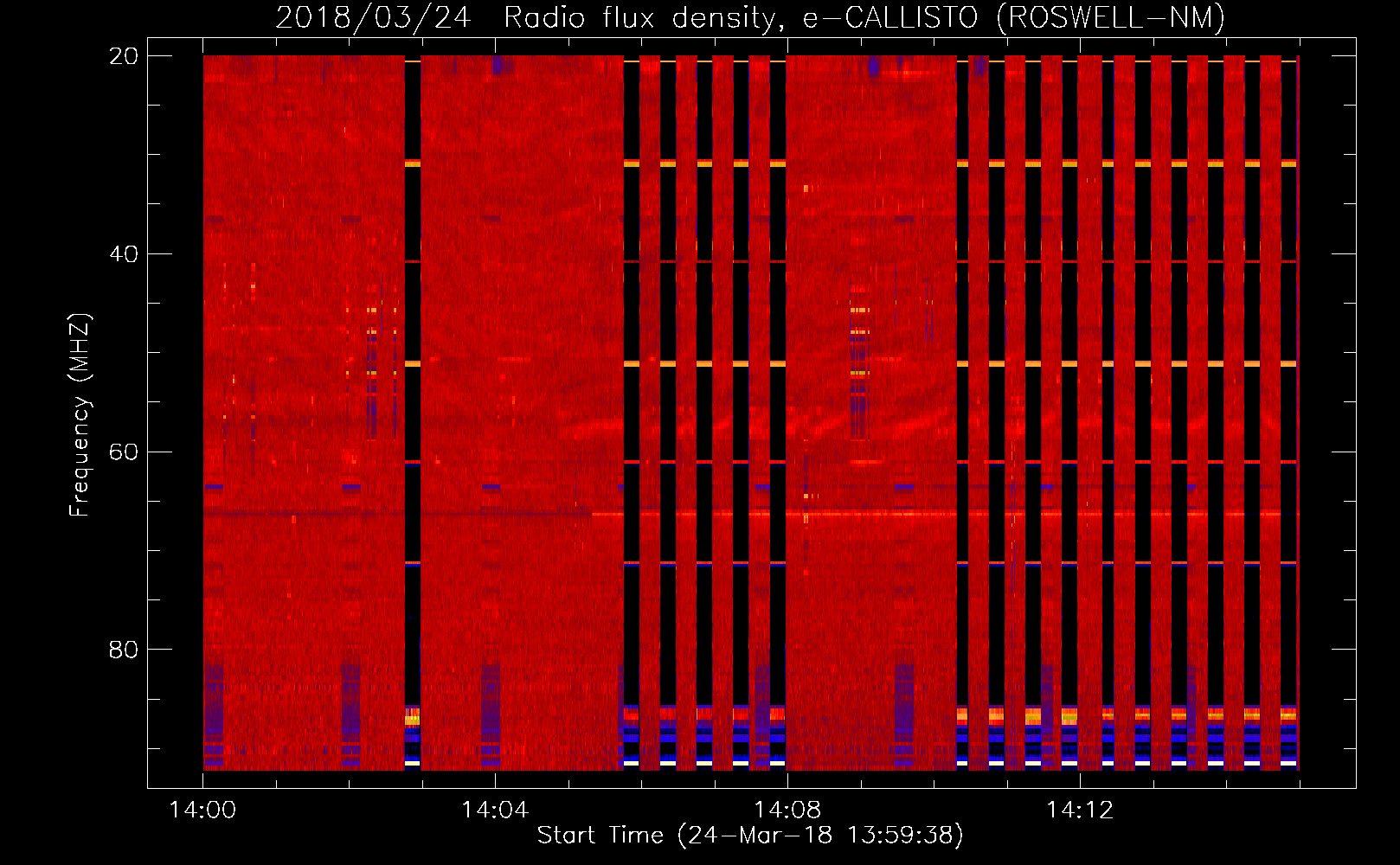Click the '40' frequency tick label

(x=124, y=254)
